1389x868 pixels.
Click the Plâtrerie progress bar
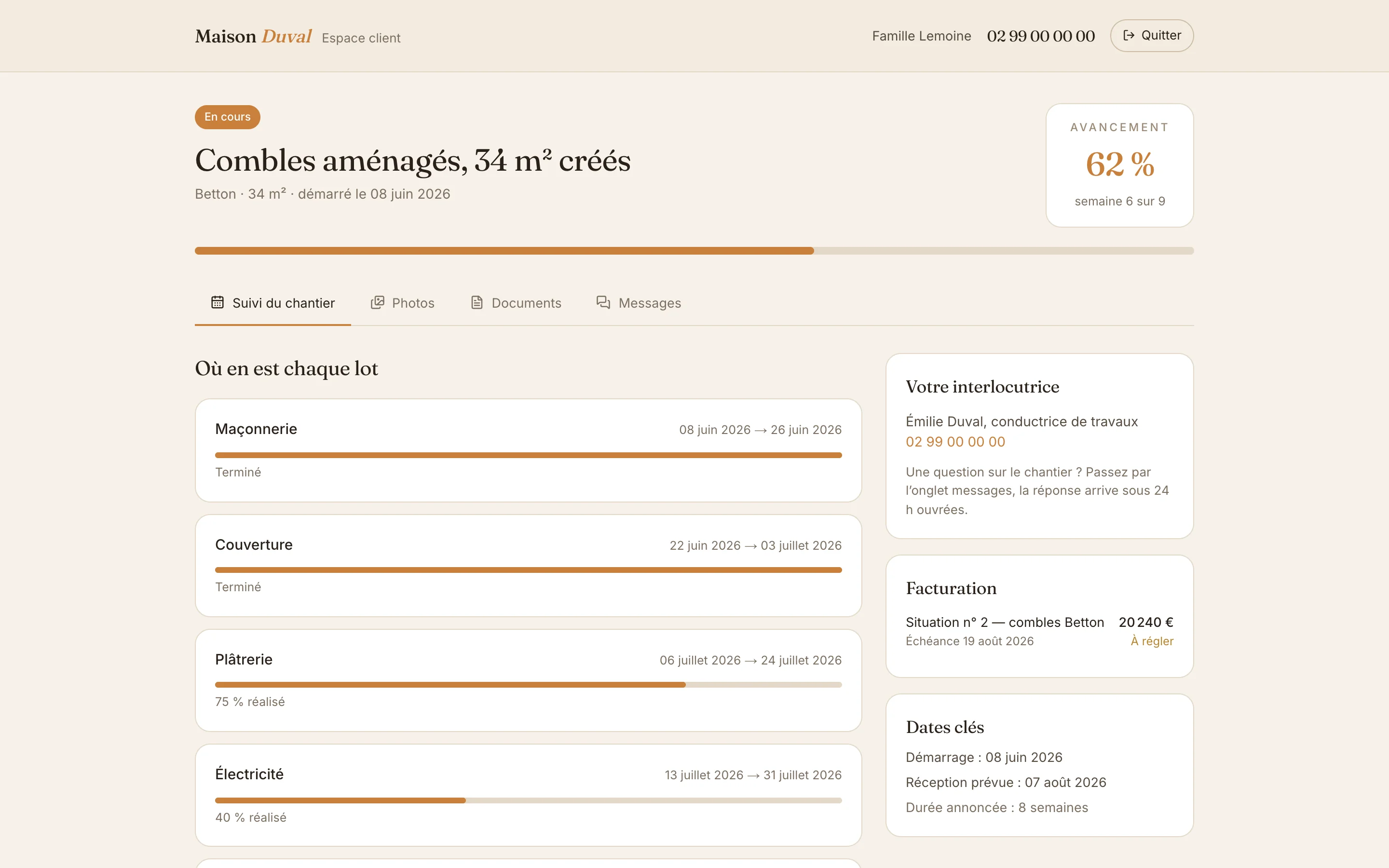[x=528, y=685]
